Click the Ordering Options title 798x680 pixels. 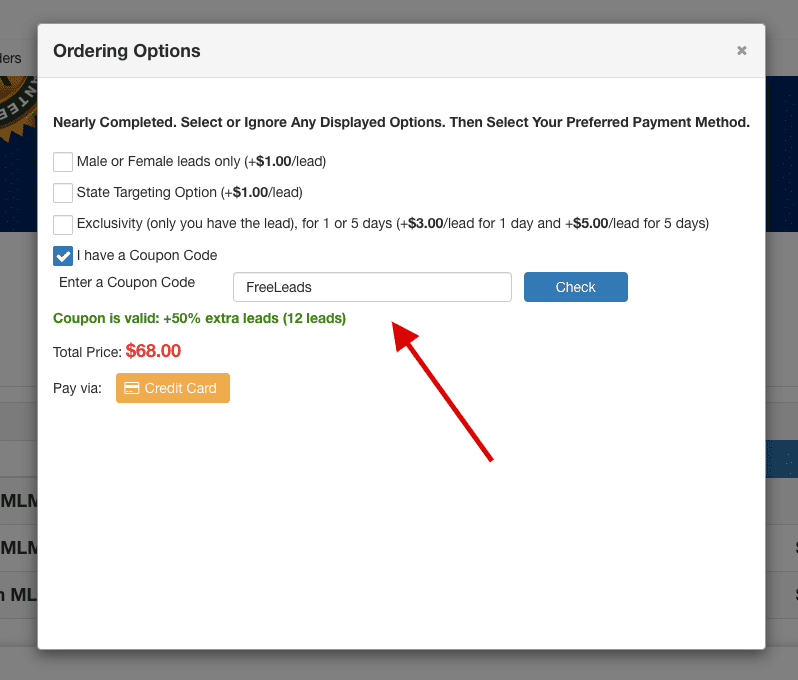click(127, 51)
